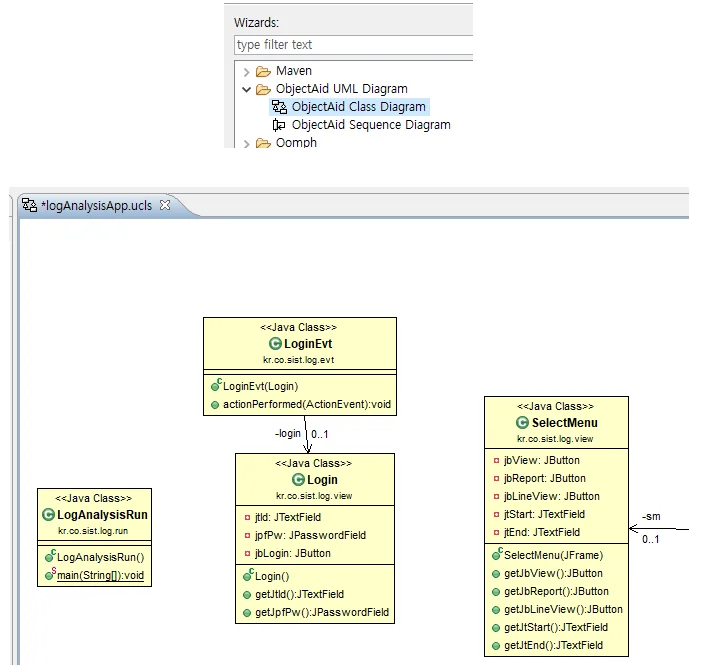Click the LogAnalysisRun() constructor icon

[50, 557]
